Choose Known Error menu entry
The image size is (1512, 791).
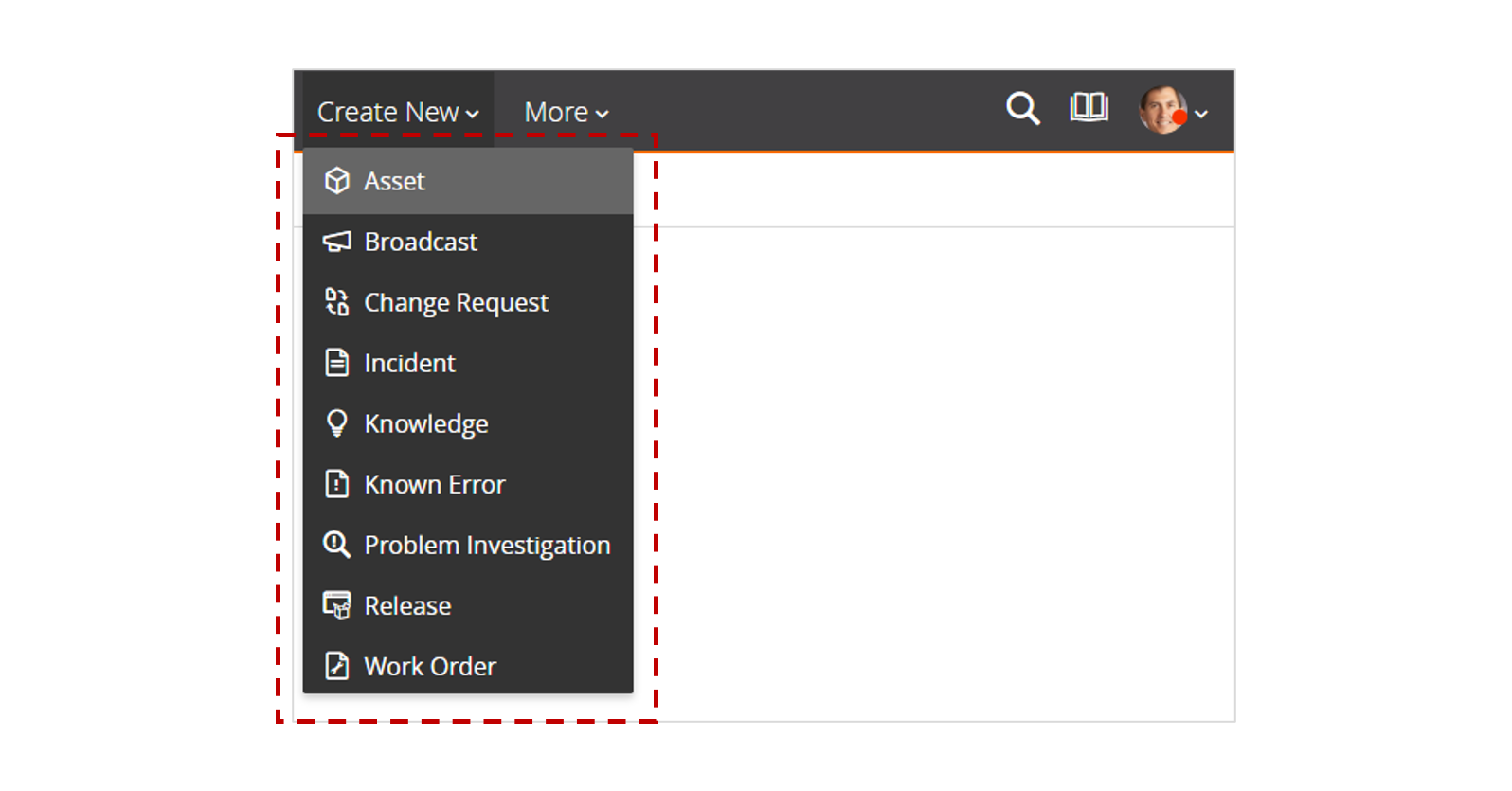click(468, 484)
